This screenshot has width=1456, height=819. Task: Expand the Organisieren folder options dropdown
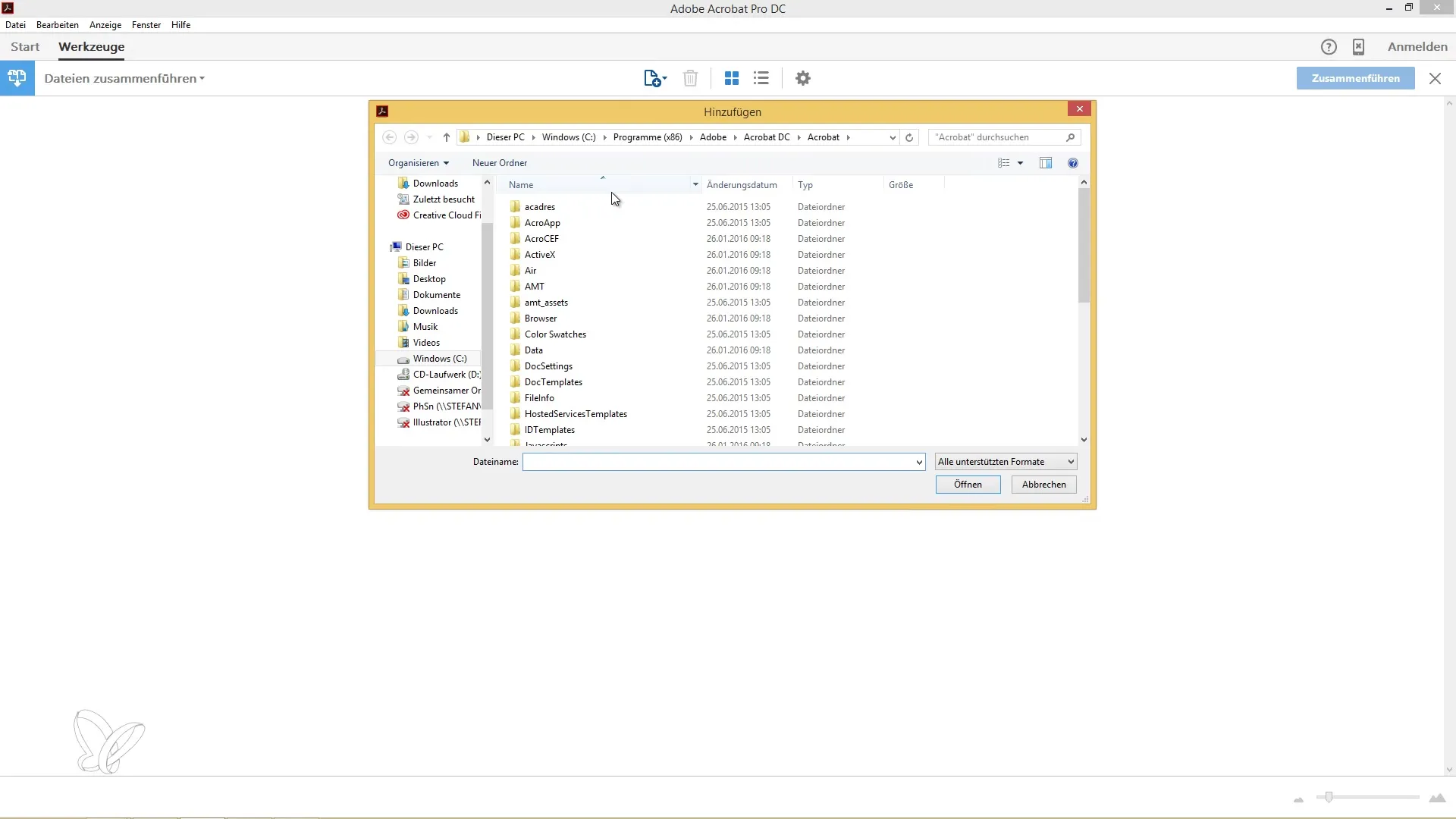point(418,162)
